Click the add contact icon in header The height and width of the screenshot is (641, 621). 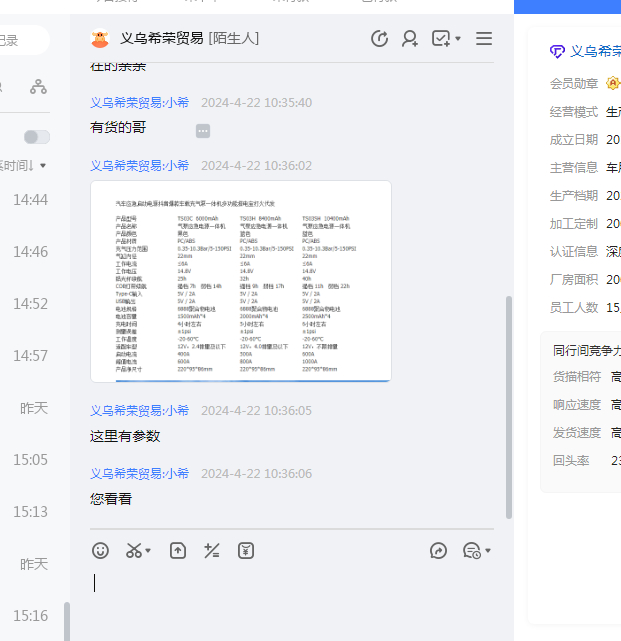point(410,39)
